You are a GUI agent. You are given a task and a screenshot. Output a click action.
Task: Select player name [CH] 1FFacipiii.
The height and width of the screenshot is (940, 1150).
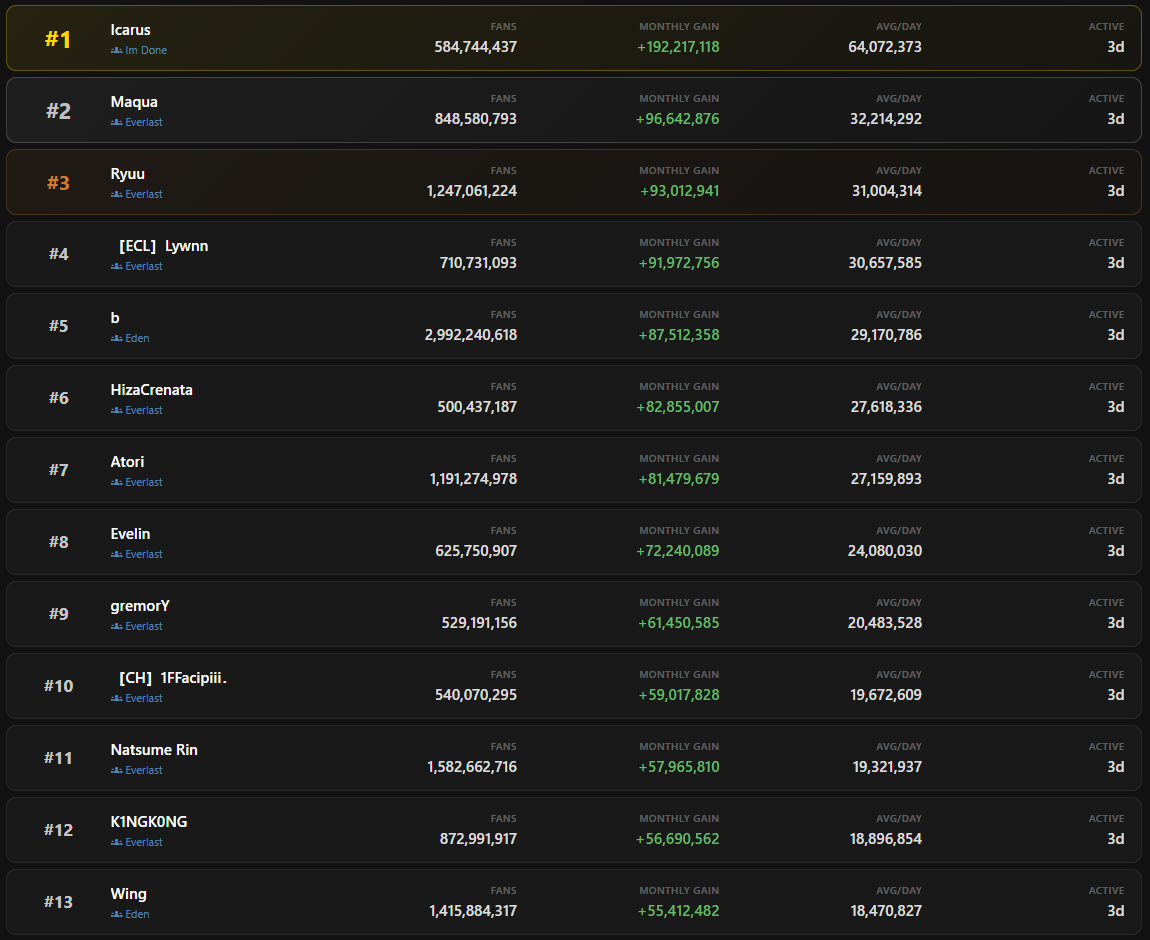[x=173, y=678]
